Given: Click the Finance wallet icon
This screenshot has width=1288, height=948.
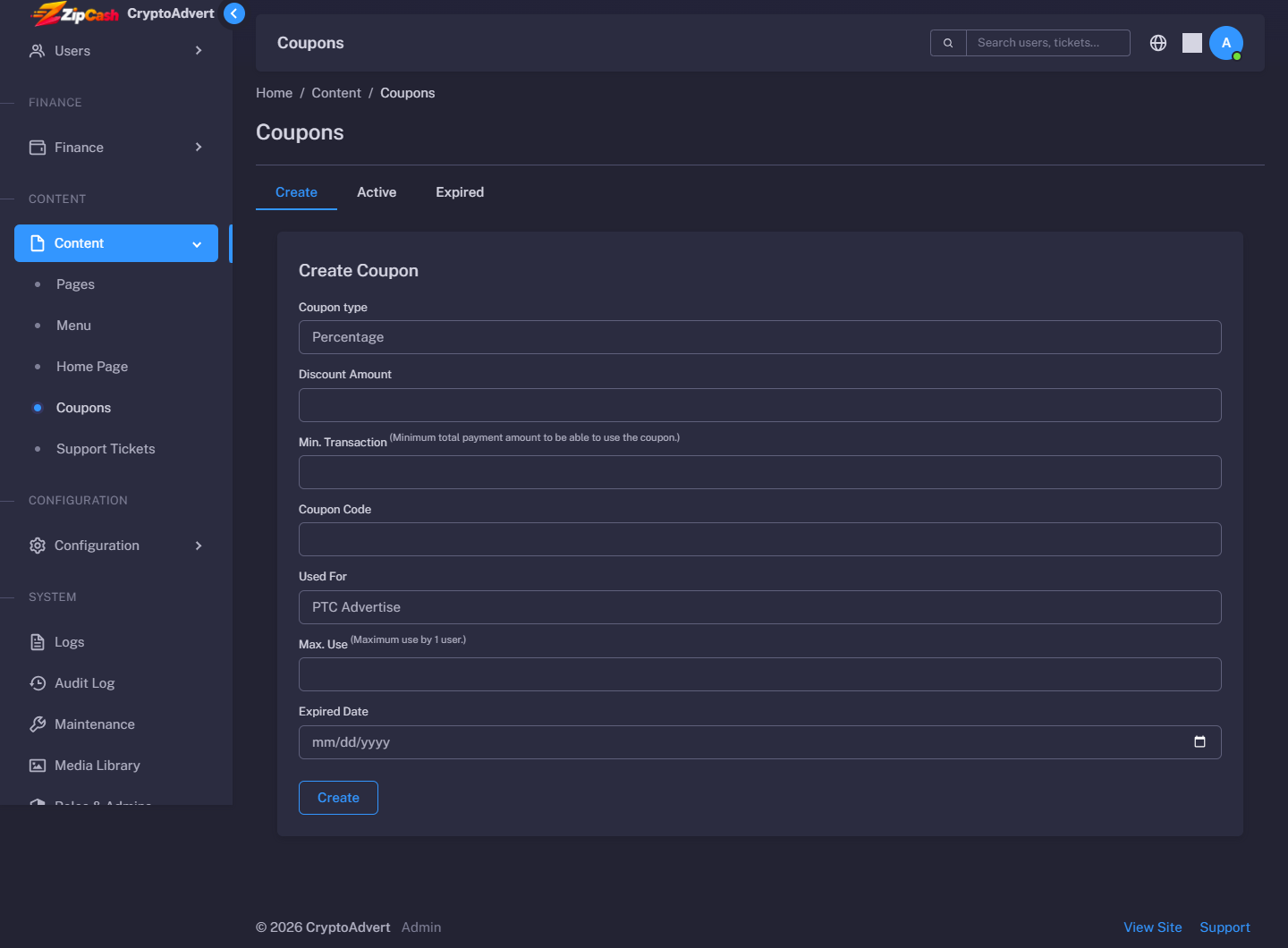Looking at the screenshot, I should tap(38, 148).
